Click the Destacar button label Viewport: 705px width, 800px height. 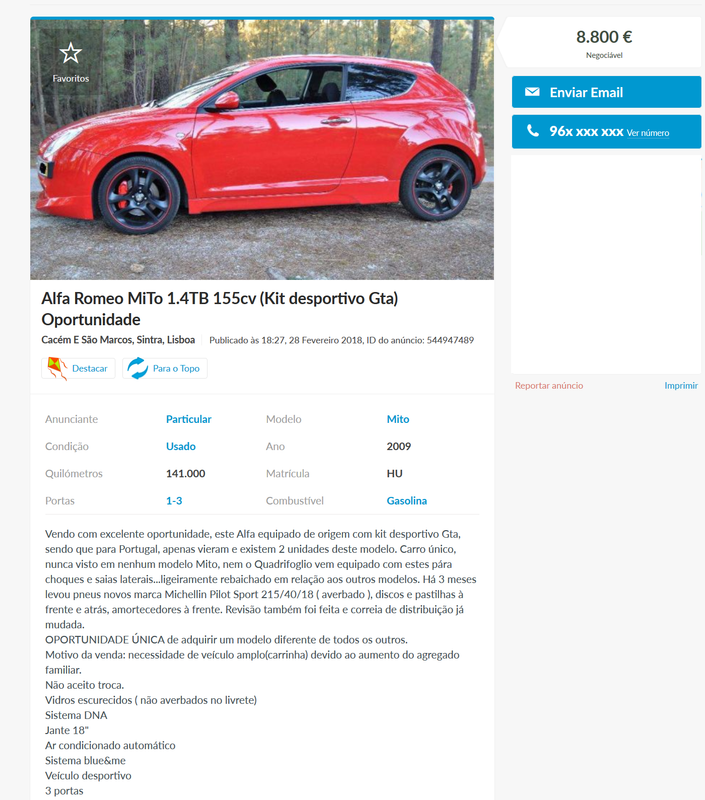point(90,368)
